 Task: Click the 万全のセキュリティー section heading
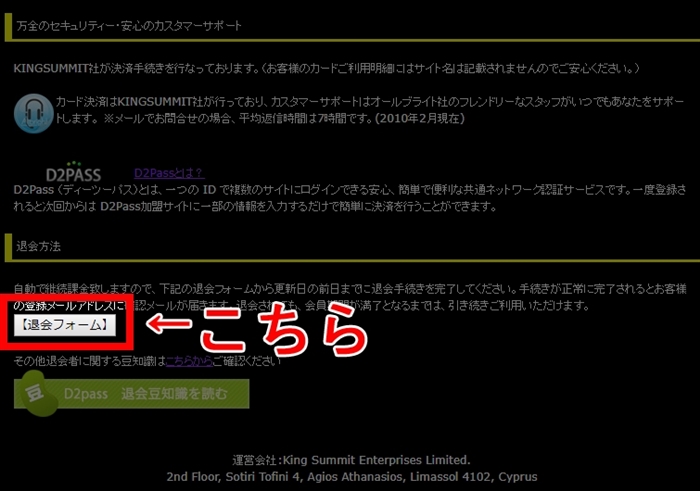point(129,25)
